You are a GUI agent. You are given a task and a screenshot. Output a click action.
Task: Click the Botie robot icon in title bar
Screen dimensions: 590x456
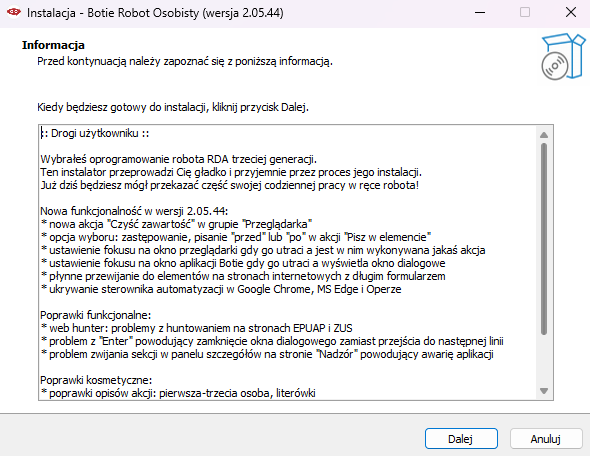pos(14,12)
